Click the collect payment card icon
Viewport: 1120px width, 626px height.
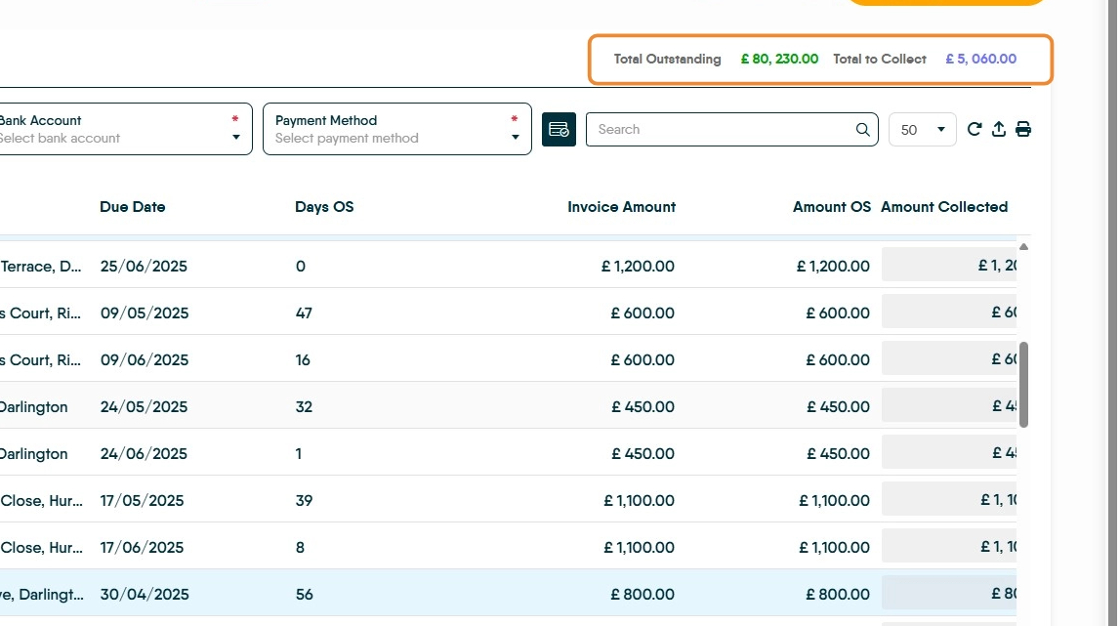pos(559,130)
